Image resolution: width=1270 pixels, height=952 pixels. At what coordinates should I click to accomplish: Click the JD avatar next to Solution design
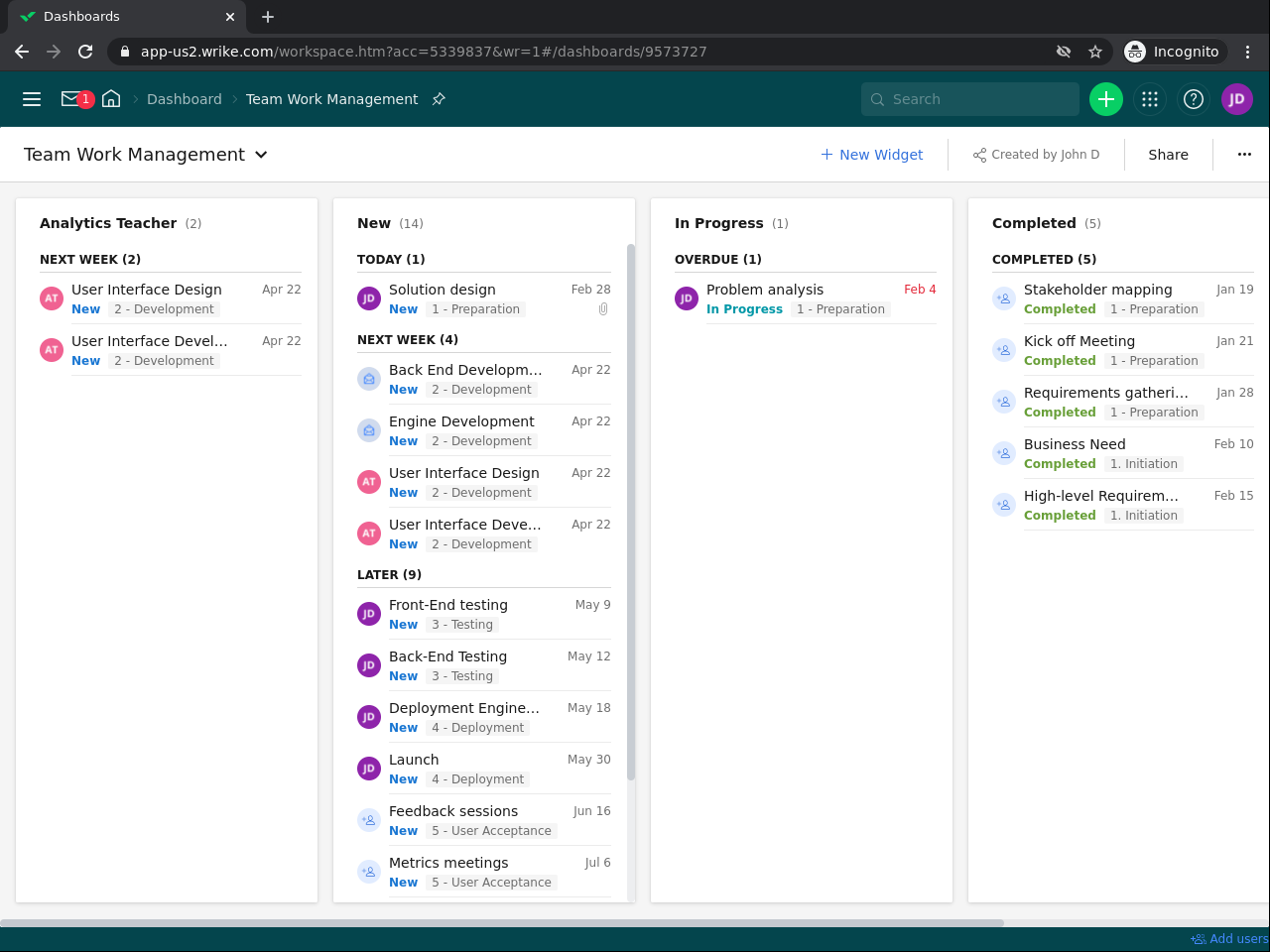pos(369,298)
